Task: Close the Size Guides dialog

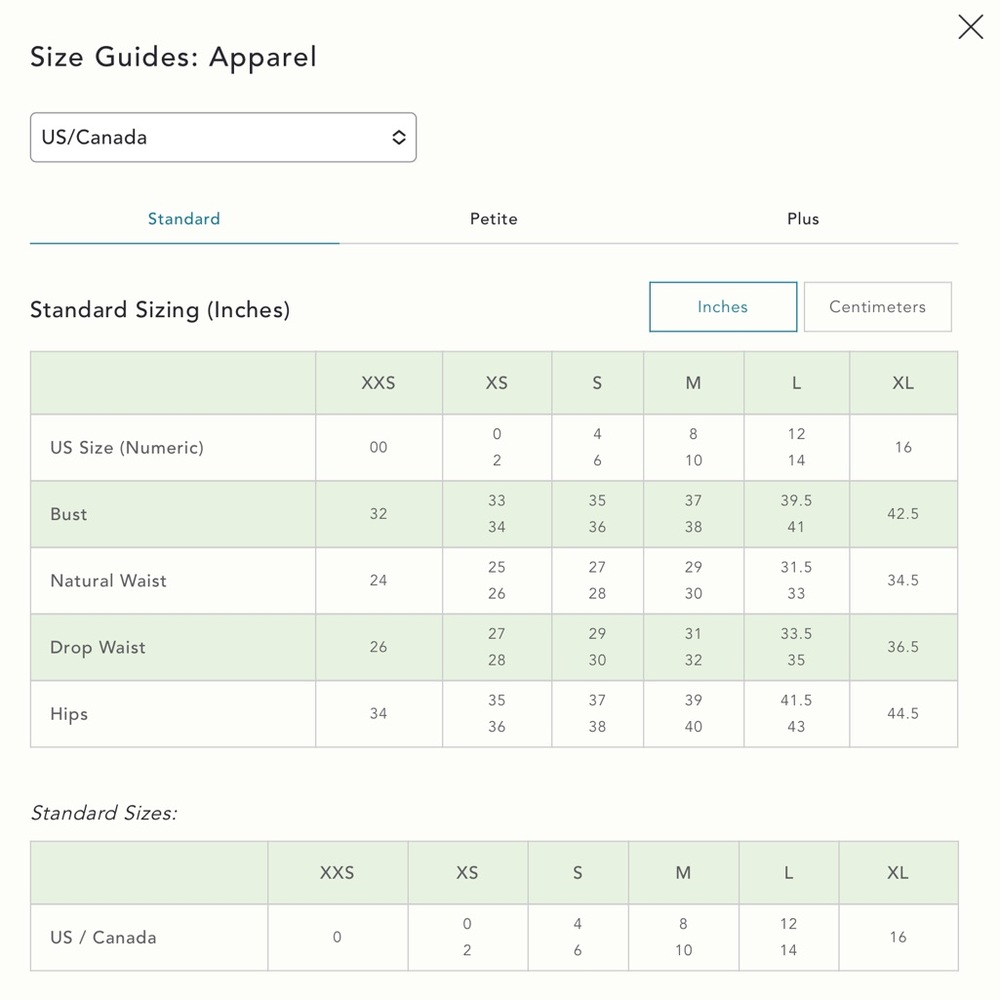Action: 970,27
